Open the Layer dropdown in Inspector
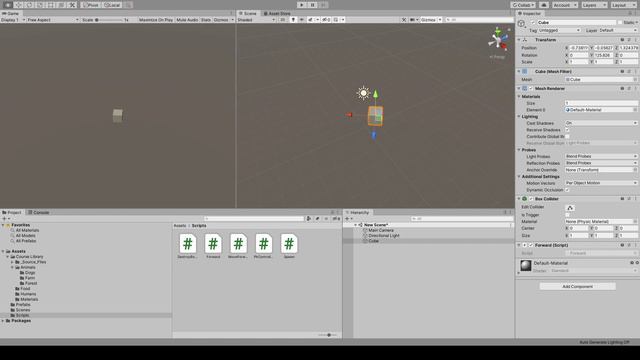640x360 pixels. 618,30
